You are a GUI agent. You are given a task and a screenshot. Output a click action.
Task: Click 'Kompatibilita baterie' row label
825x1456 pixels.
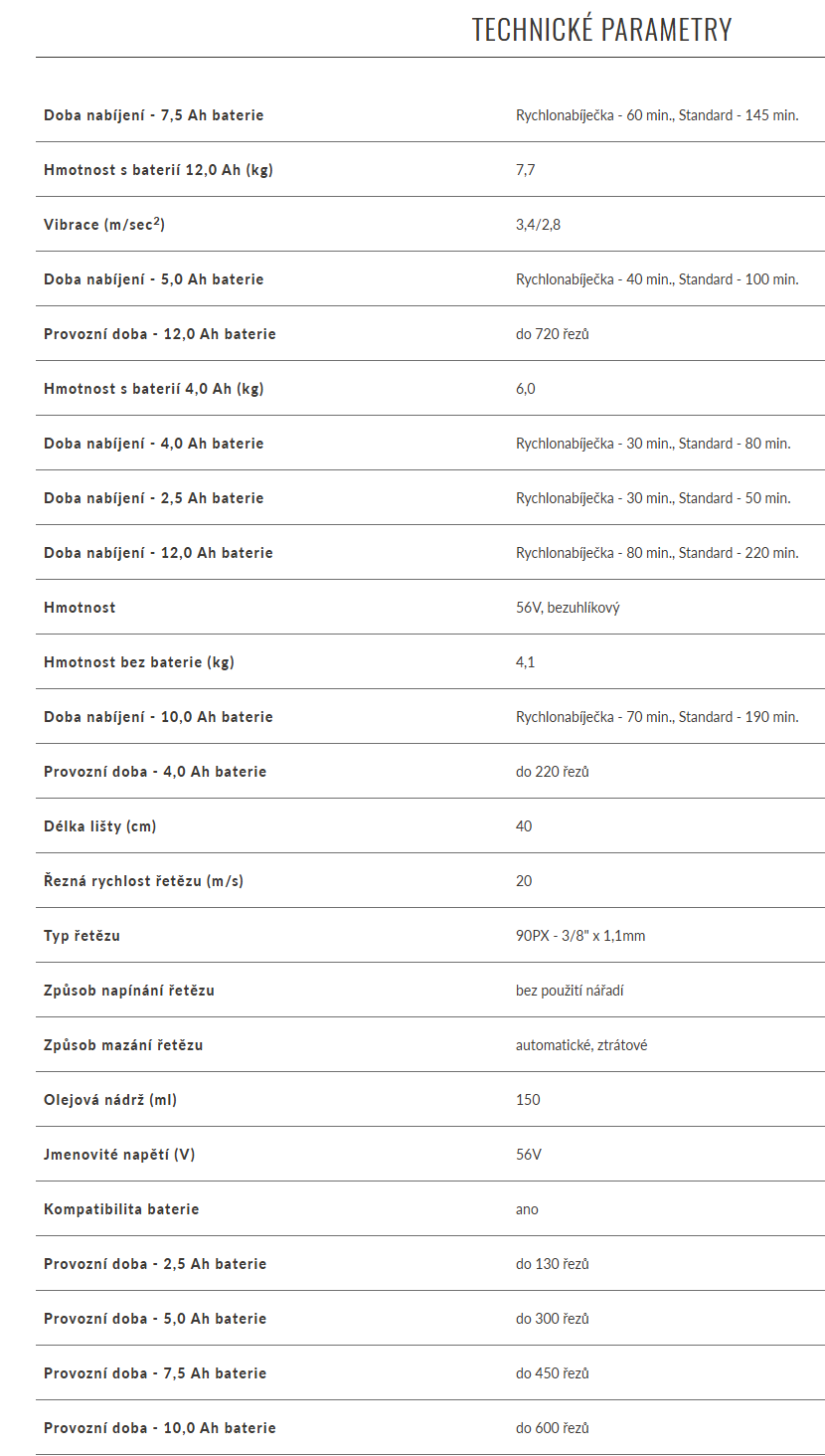121,1209
